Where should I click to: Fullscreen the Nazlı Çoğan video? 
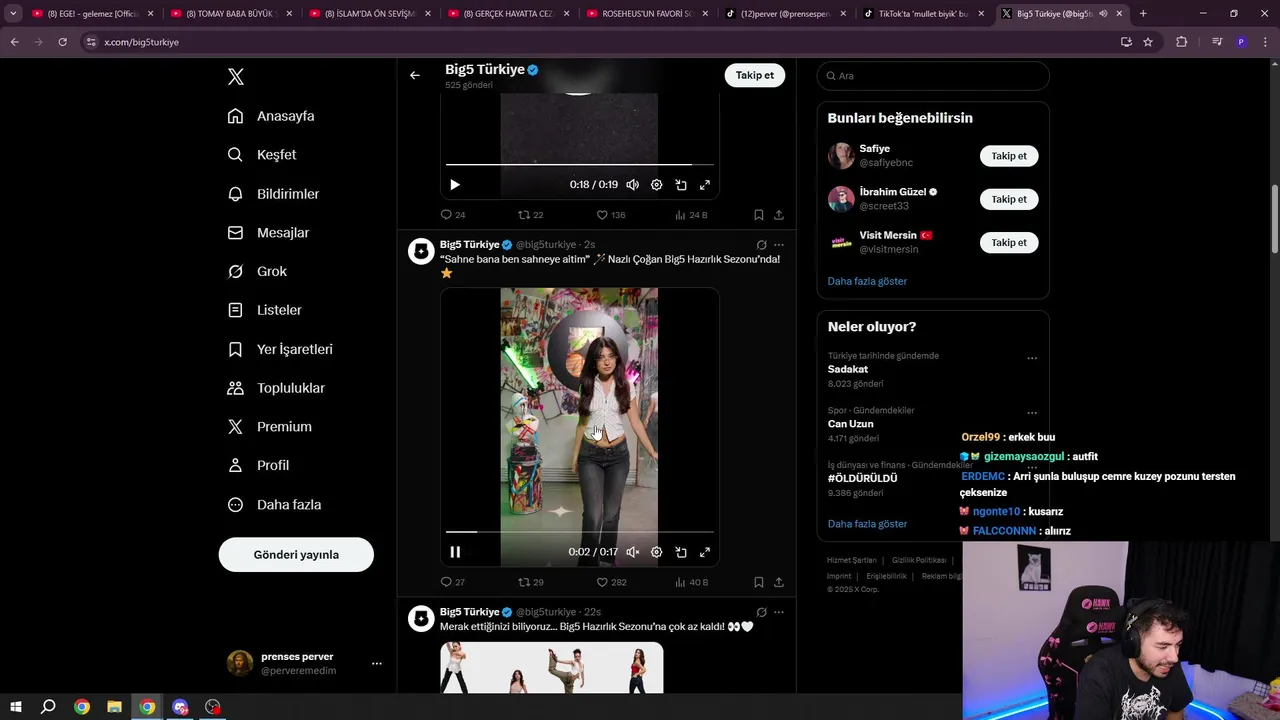705,552
